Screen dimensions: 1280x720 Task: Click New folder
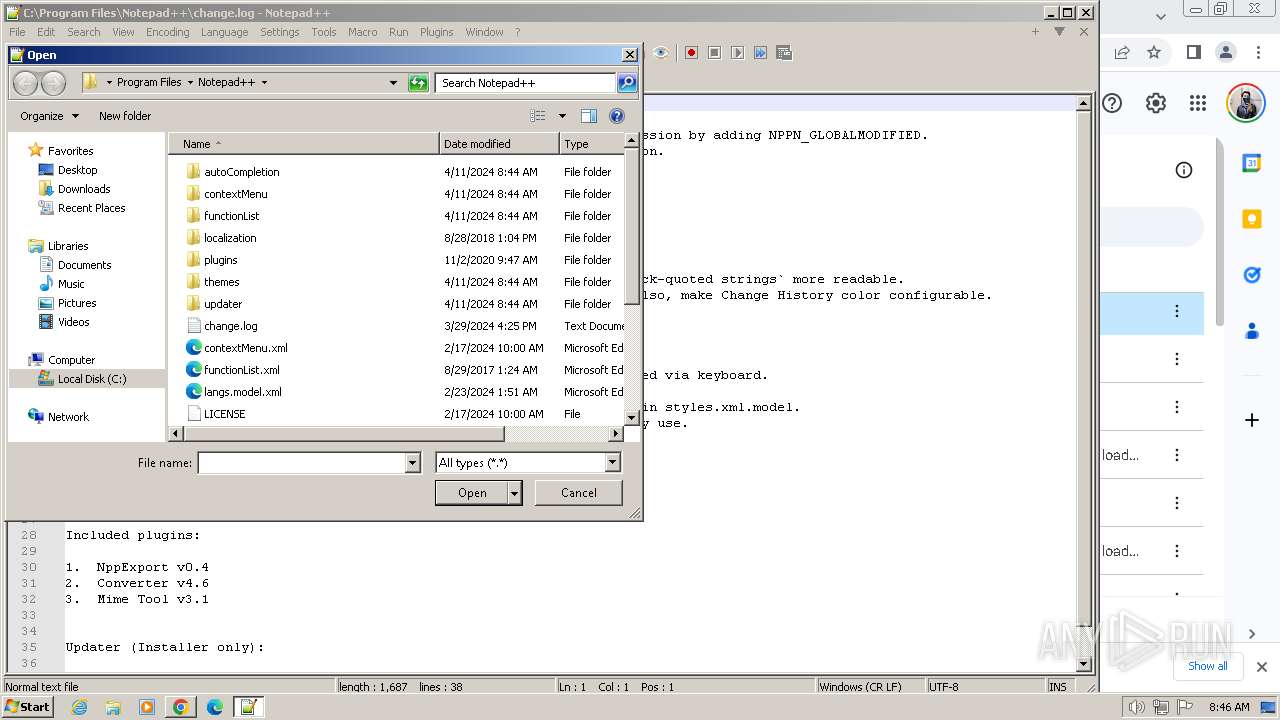pos(125,116)
